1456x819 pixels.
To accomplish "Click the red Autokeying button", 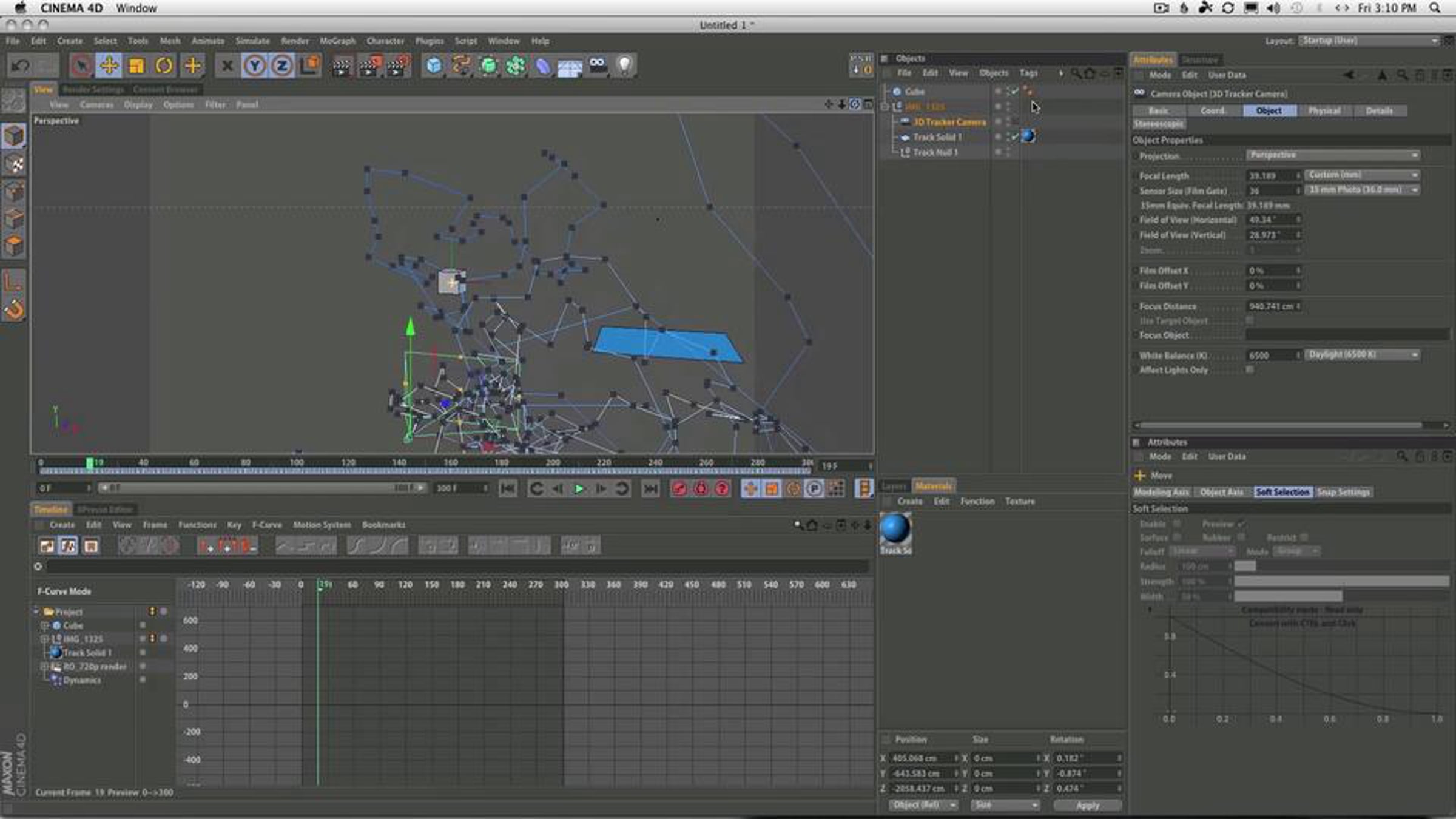I will (x=701, y=489).
